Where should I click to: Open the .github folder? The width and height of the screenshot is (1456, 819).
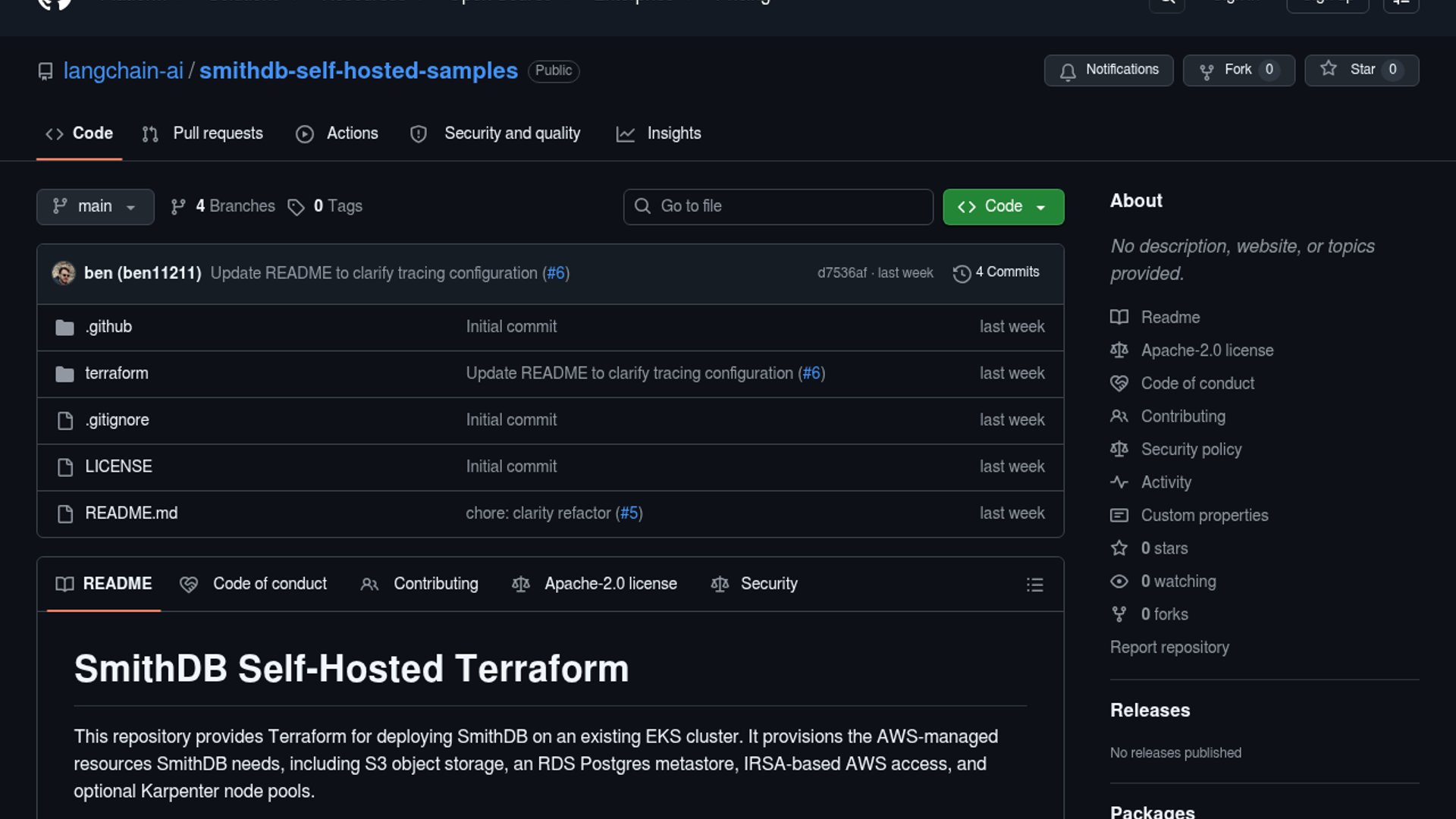coord(108,327)
